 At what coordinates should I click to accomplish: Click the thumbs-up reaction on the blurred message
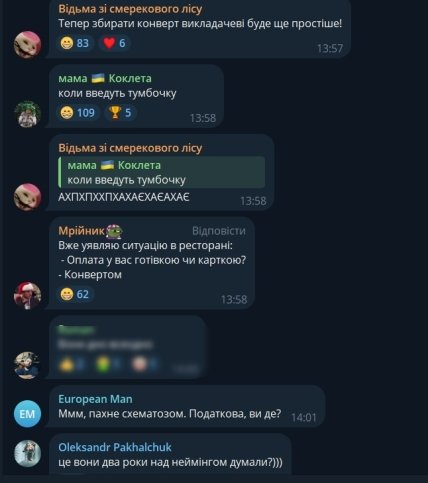70,364
